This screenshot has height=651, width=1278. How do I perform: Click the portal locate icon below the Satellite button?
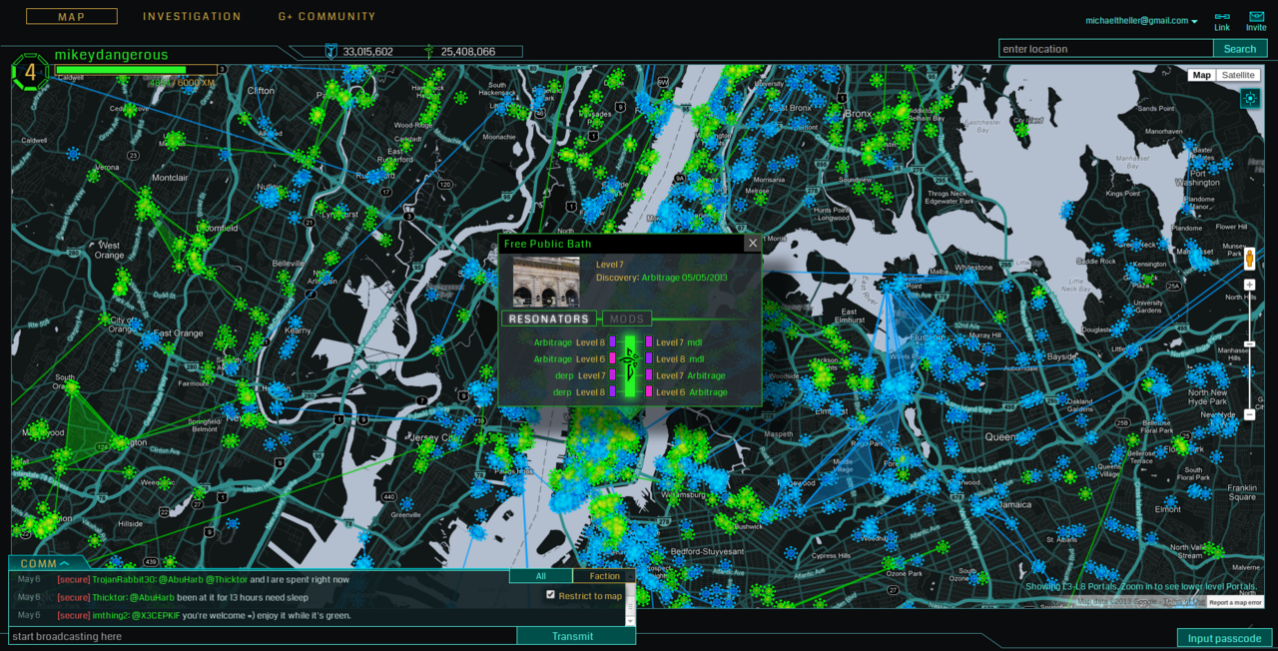pyautogui.click(x=1249, y=99)
